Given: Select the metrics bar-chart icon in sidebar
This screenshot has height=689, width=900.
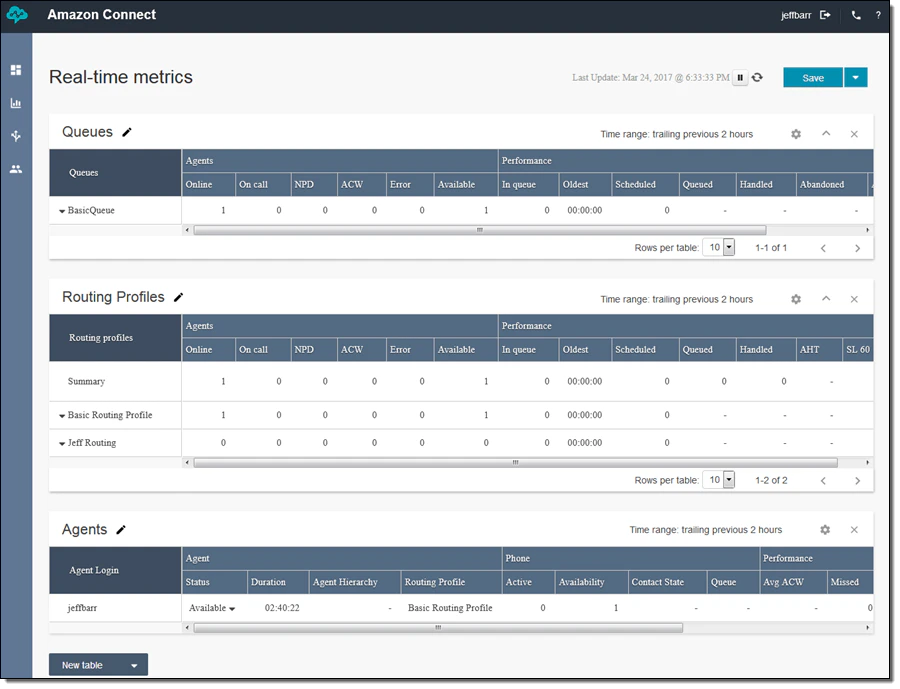Looking at the screenshot, I should click(x=15, y=102).
